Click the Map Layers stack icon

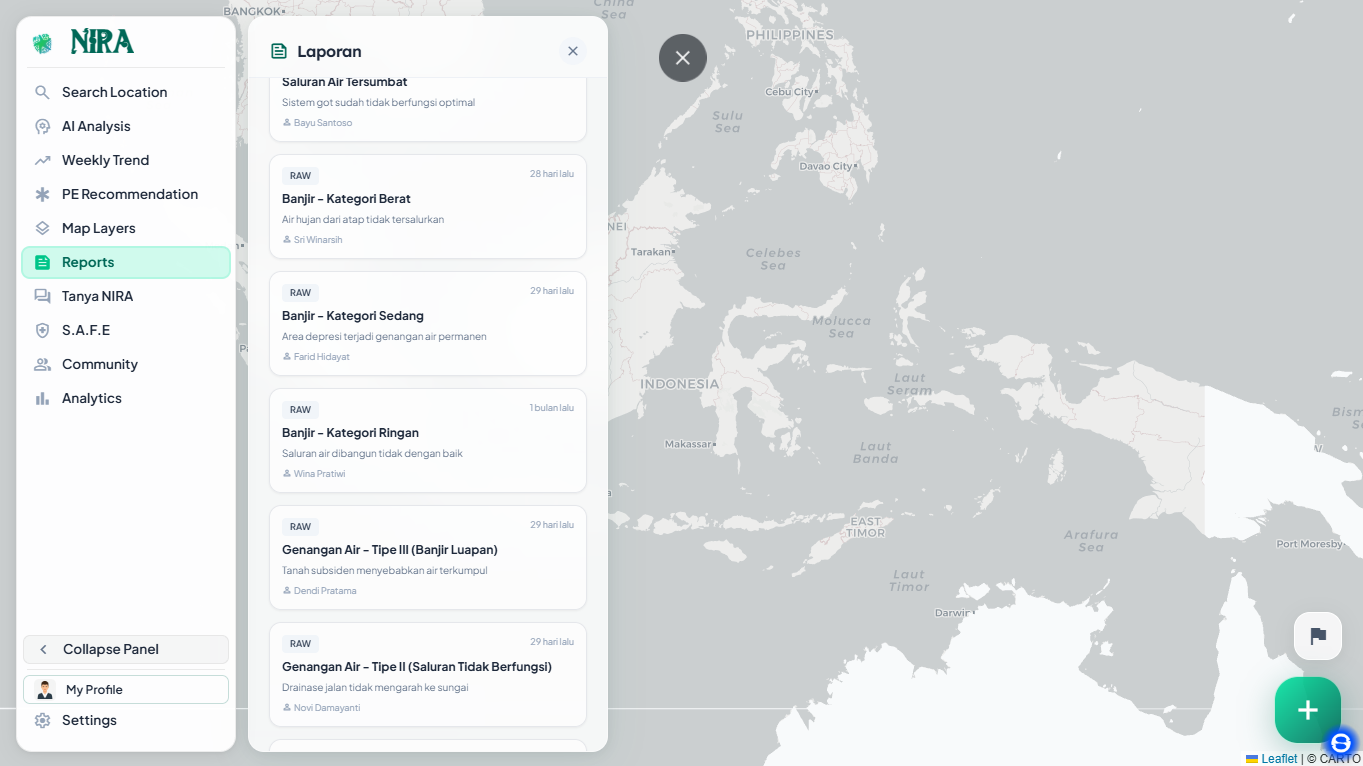[x=42, y=228]
